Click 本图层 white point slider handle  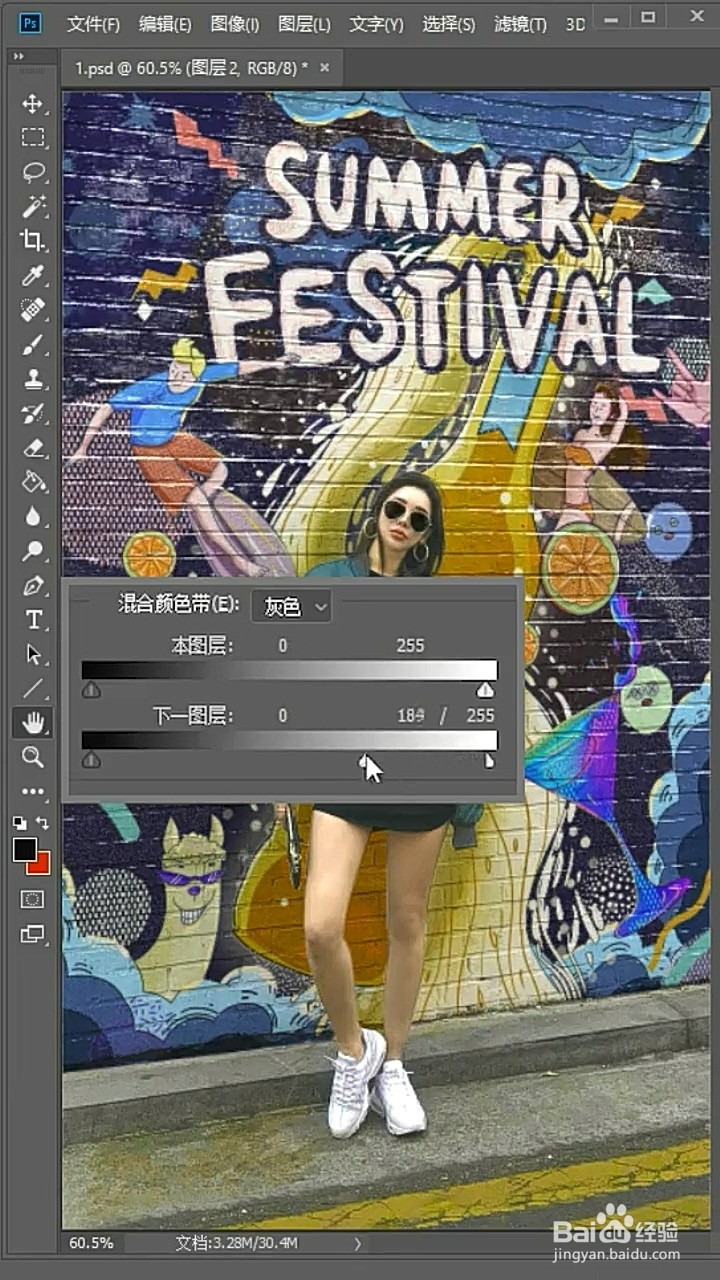point(485,690)
